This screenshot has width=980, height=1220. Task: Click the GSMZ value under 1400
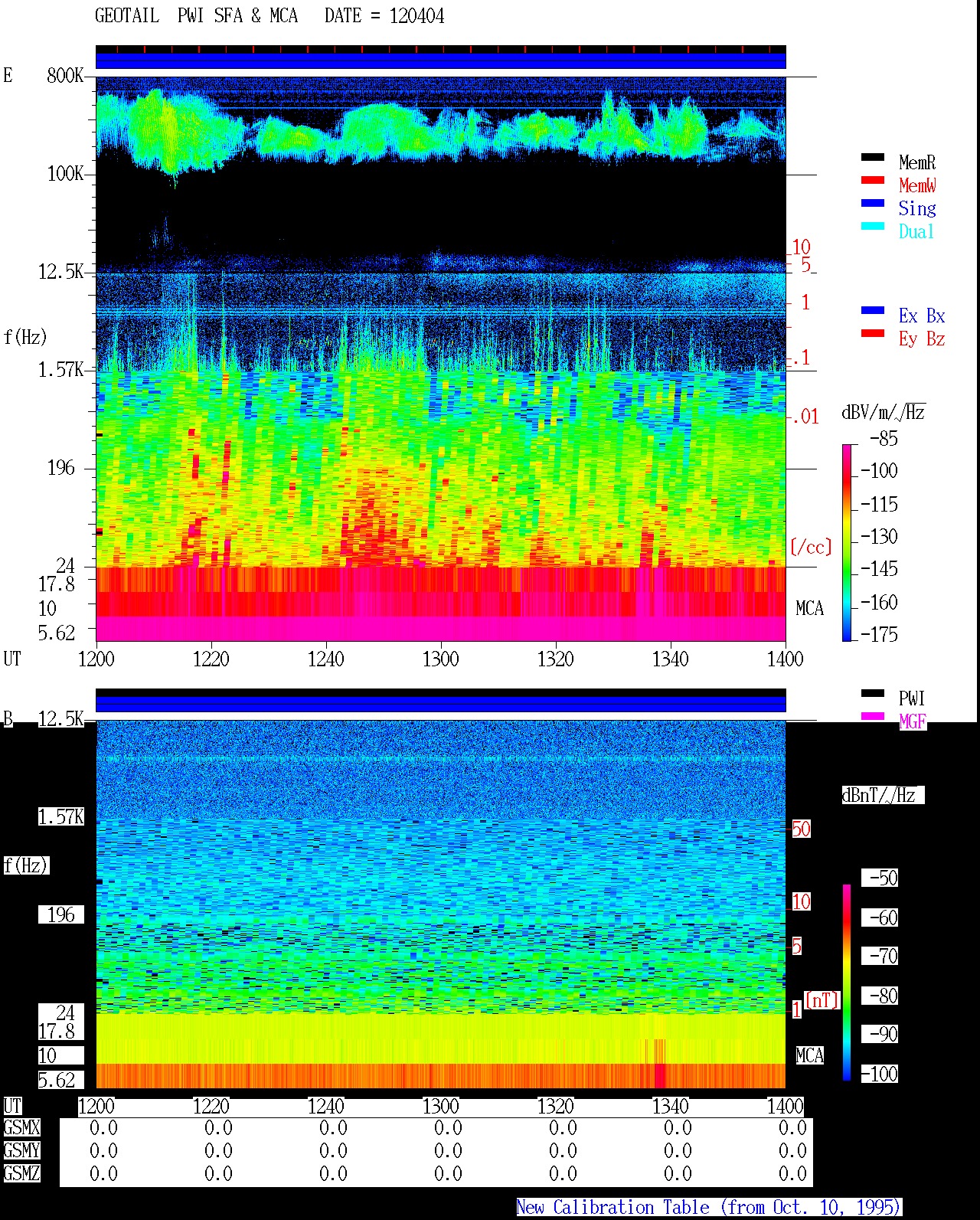click(792, 1174)
